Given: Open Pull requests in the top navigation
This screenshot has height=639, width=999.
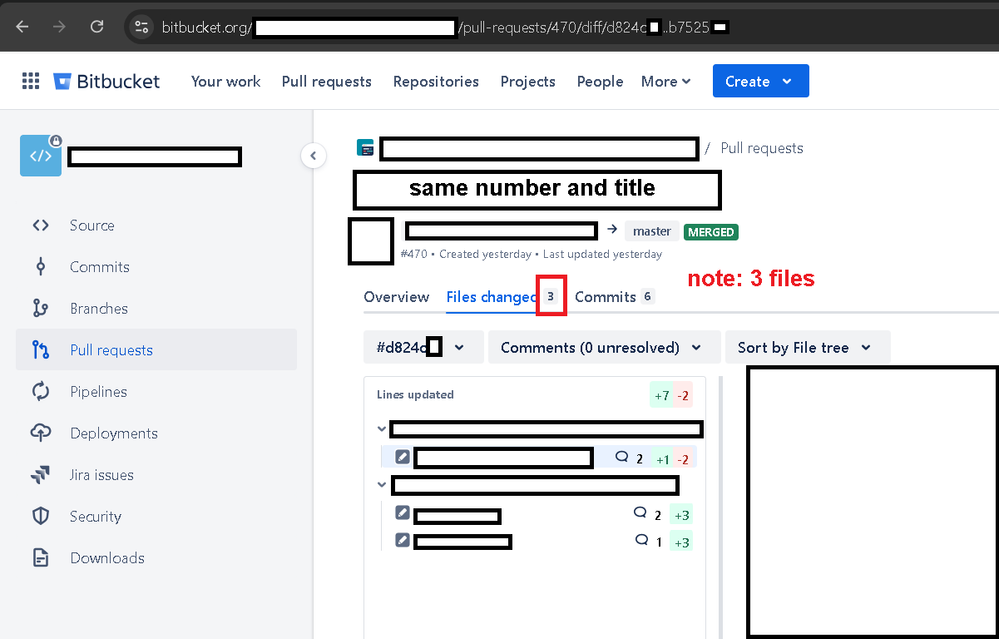Looking at the screenshot, I should 326,82.
